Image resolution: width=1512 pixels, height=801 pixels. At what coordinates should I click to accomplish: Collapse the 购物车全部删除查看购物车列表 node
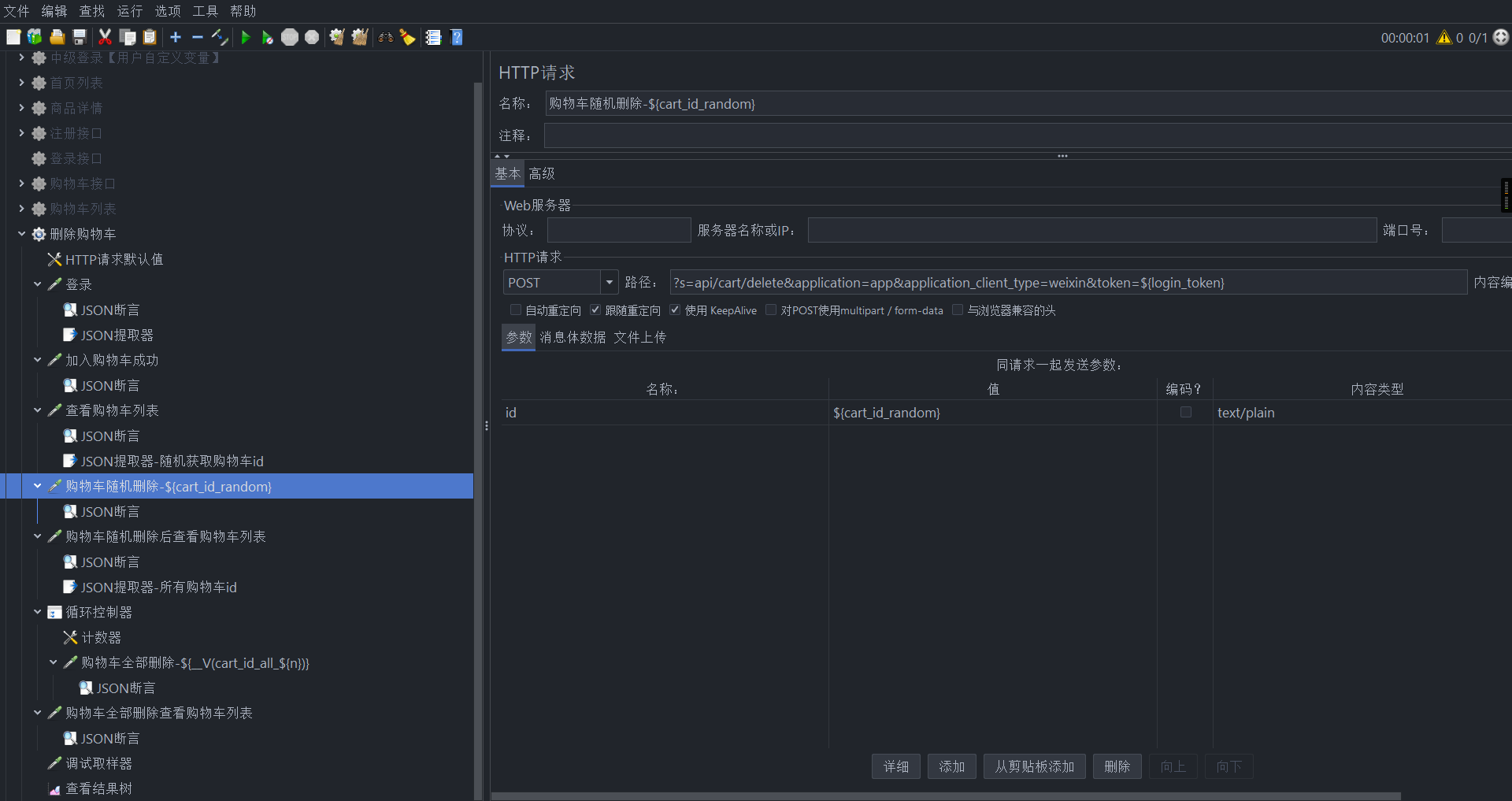(x=37, y=713)
